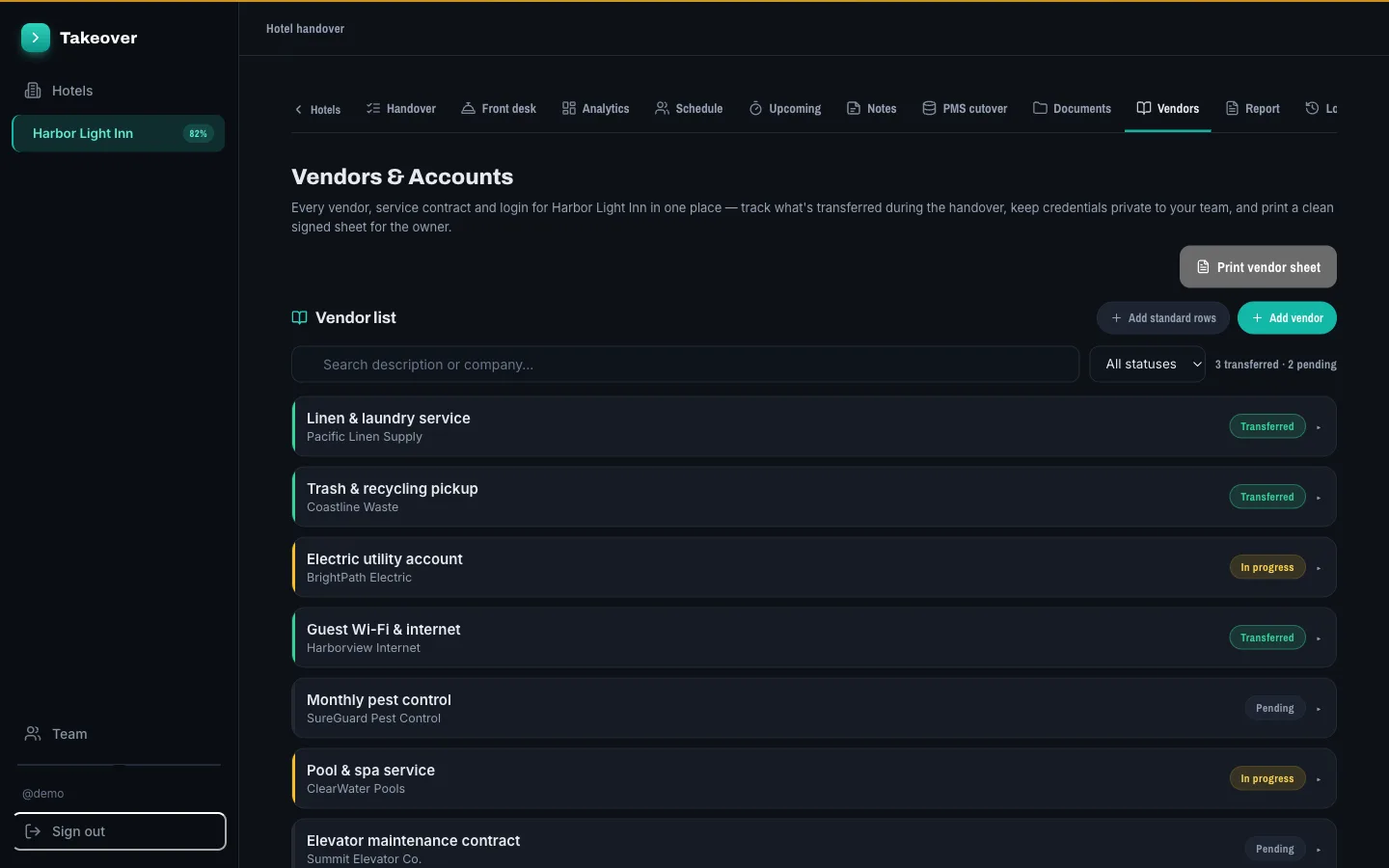The image size is (1389, 868).
Task: Switch to the Handover tab
Action: pyautogui.click(x=401, y=109)
